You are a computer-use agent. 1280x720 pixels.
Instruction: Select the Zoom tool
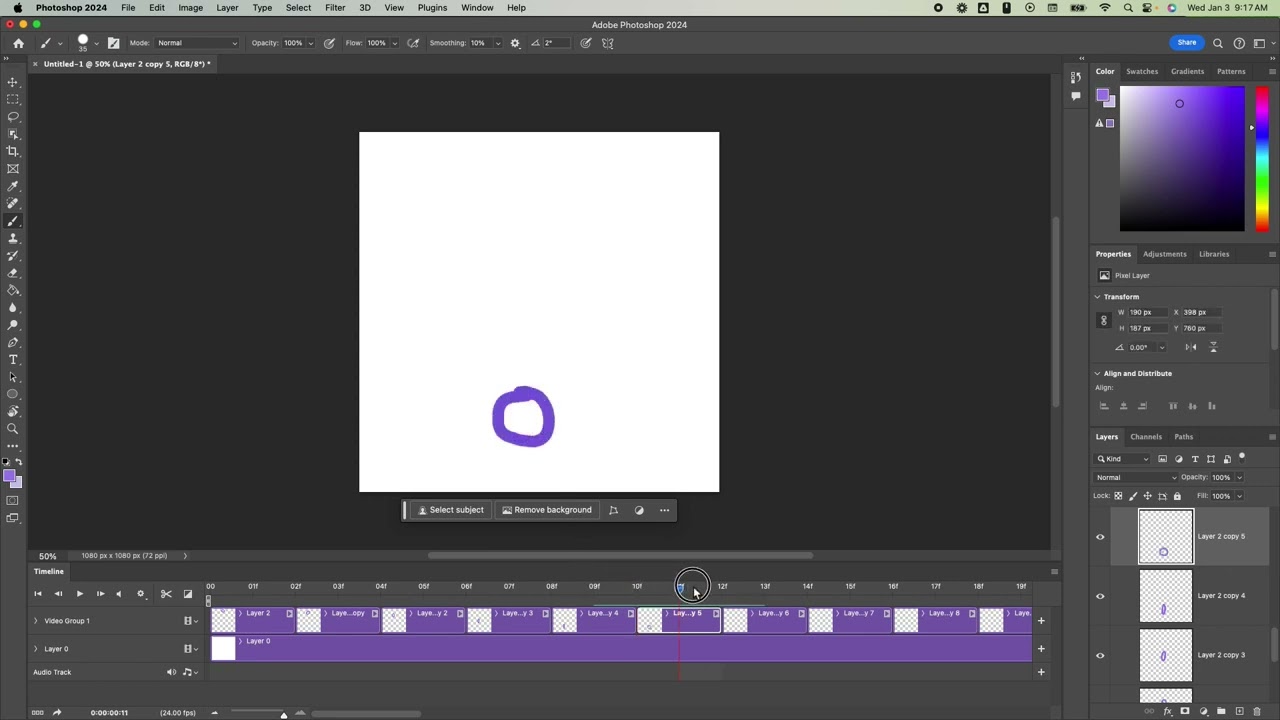(x=13, y=428)
